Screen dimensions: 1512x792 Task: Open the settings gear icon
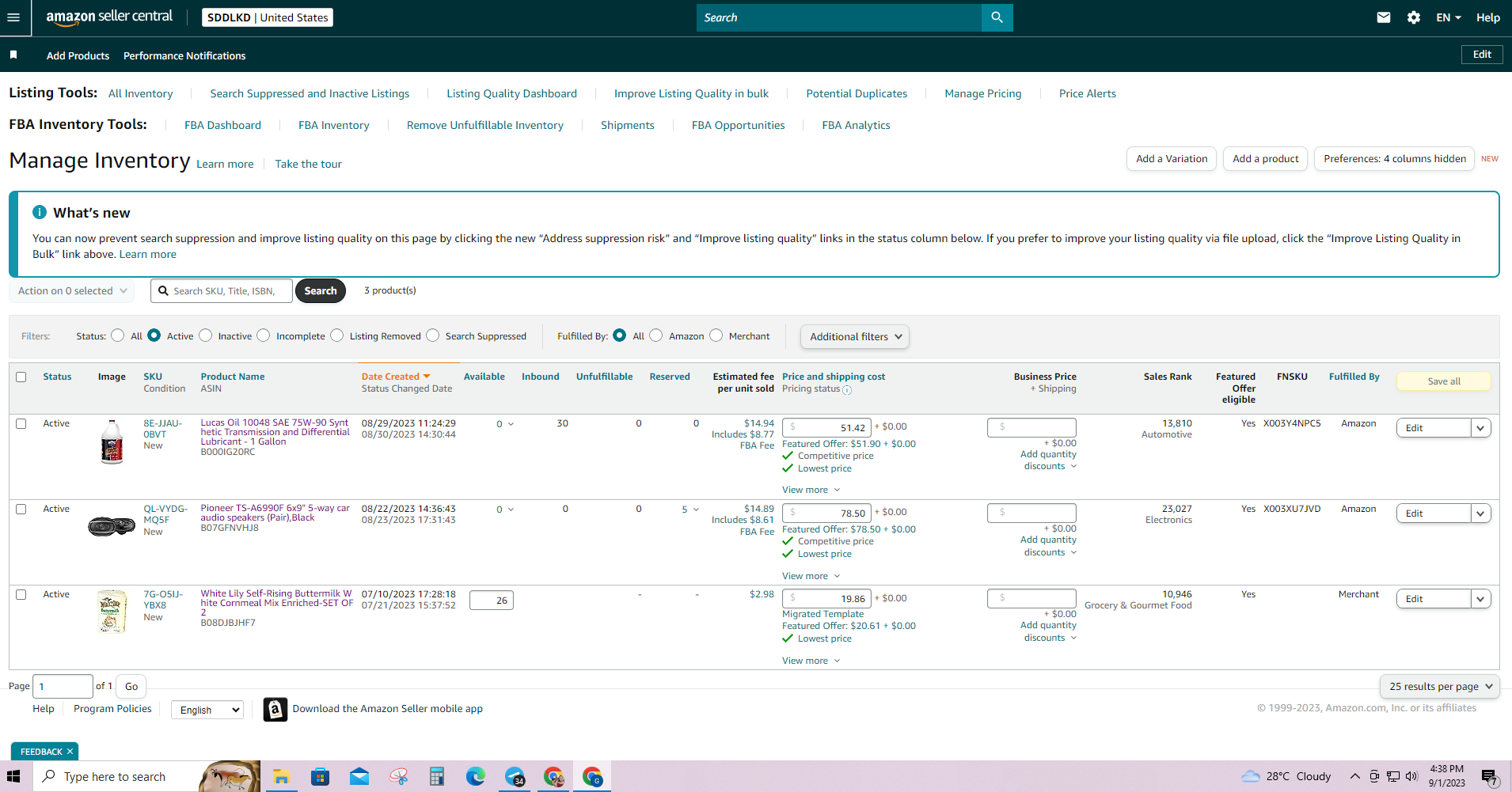point(1414,17)
